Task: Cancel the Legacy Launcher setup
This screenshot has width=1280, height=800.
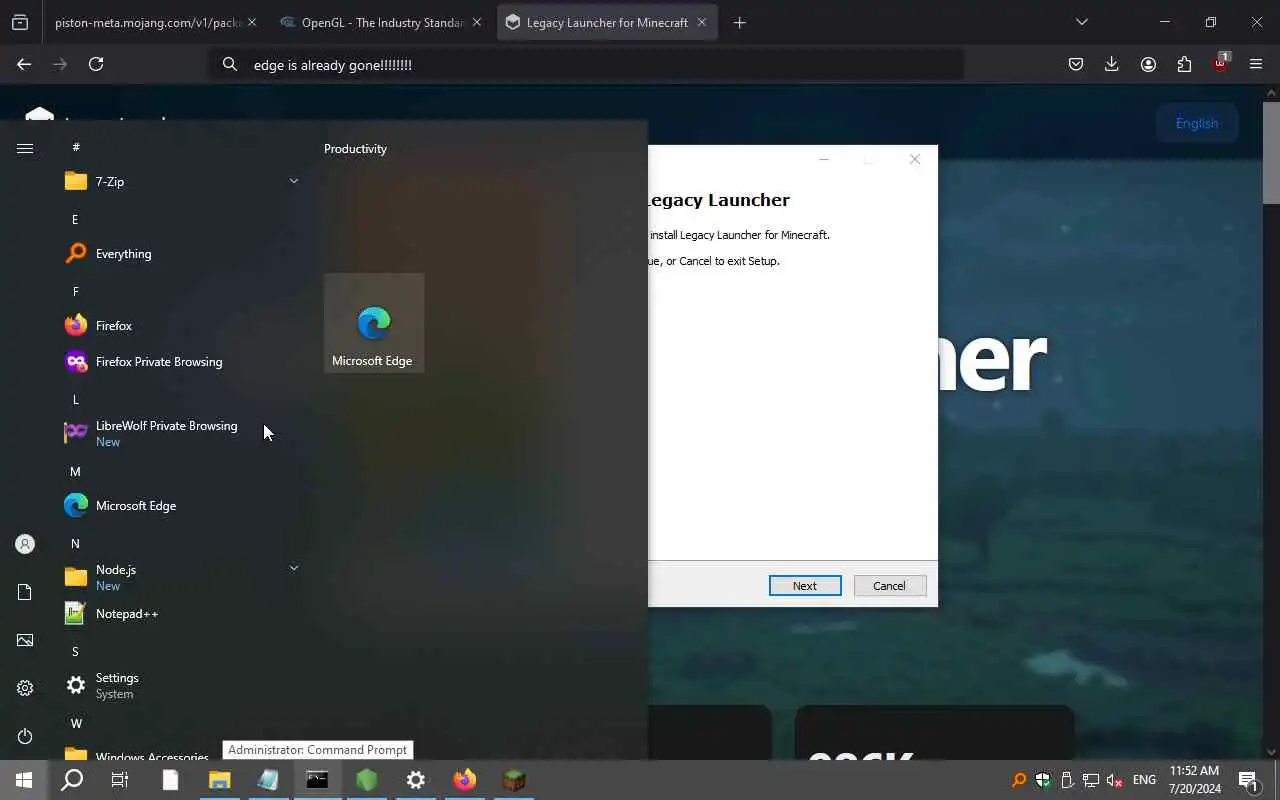Action: 889,586
